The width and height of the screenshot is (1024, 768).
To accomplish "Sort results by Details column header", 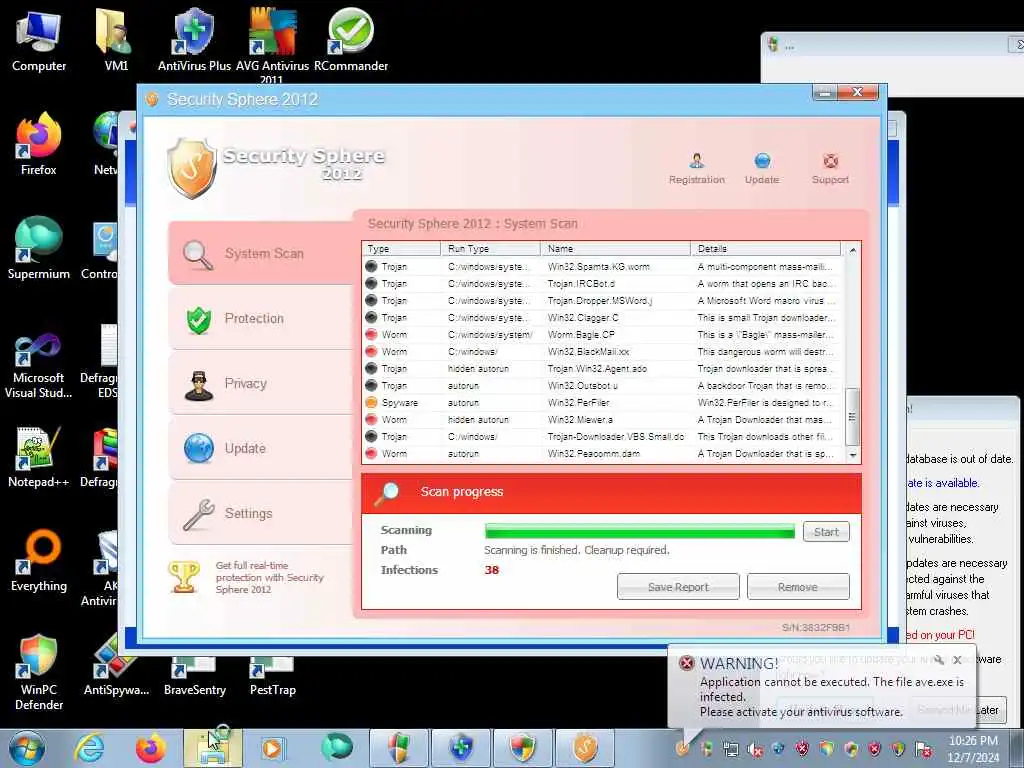I will pos(765,249).
